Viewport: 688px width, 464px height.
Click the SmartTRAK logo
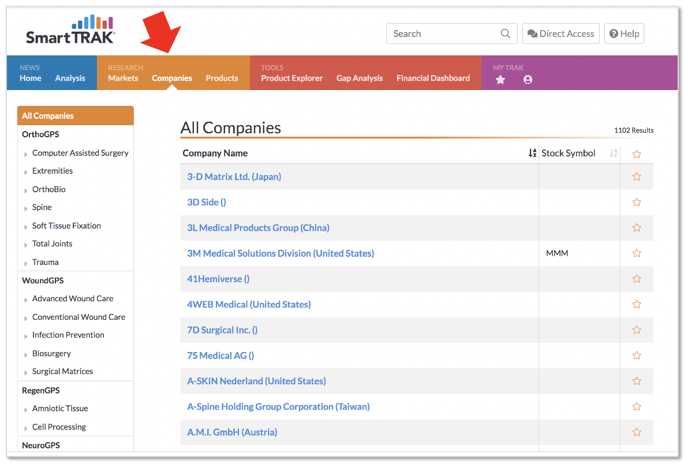click(x=70, y=30)
